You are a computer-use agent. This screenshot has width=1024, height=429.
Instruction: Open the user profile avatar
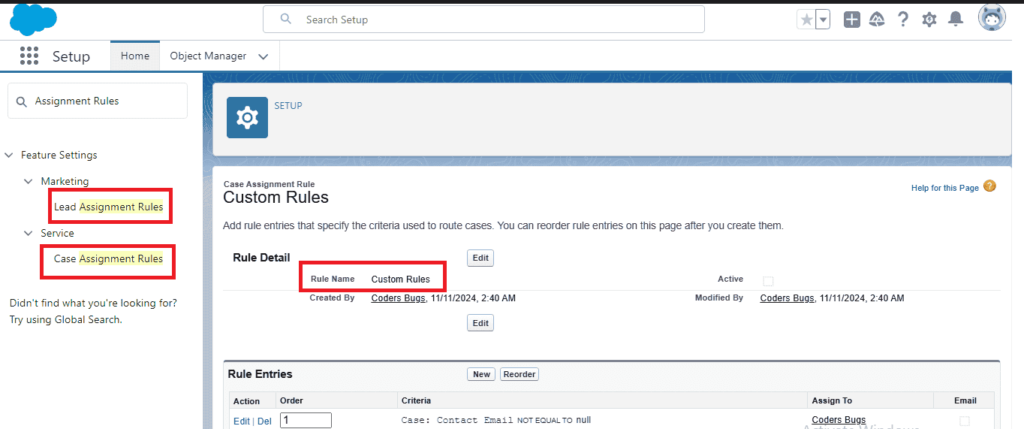(x=991, y=18)
